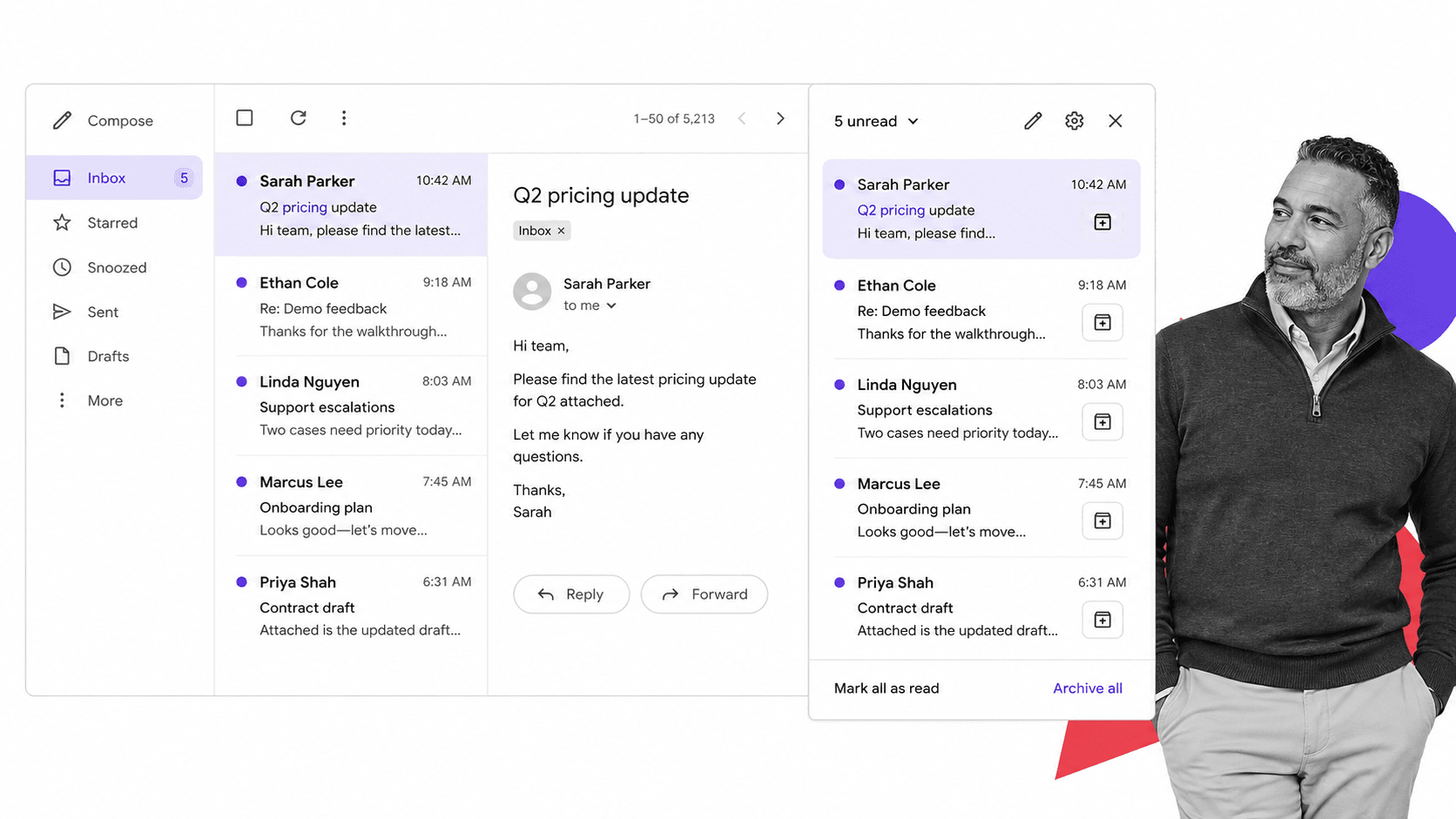The height and width of the screenshot is (819, 1456).
Task: Go to the next page of messages
Action: coord(780,118)
